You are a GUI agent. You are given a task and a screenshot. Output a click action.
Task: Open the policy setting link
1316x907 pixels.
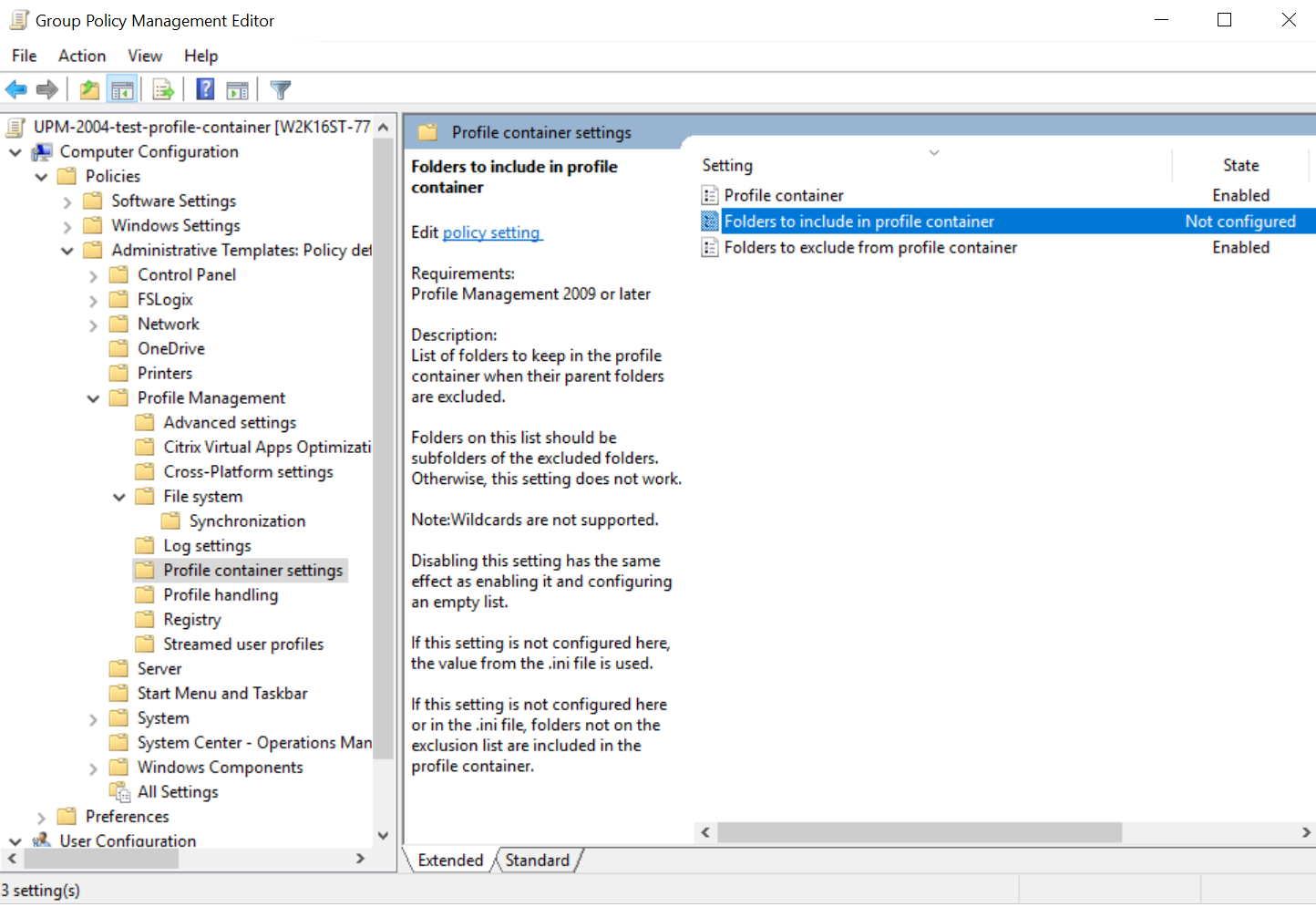[x=492, y=232]
